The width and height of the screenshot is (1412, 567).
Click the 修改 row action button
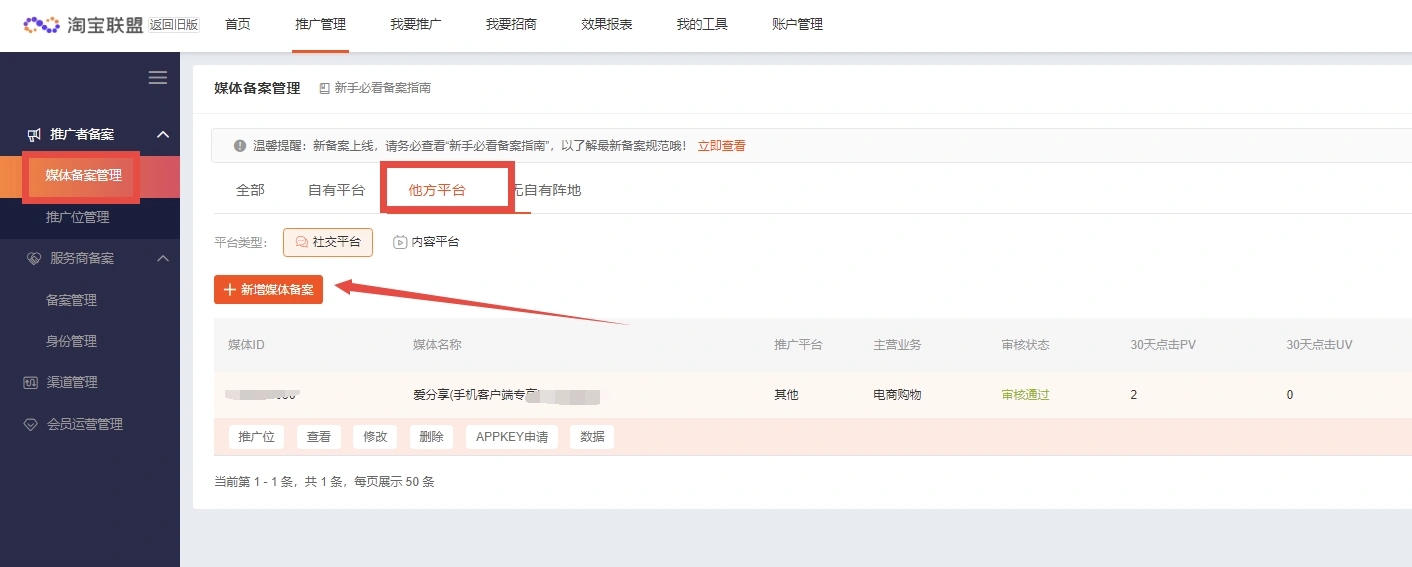click(x=375, y=437)
